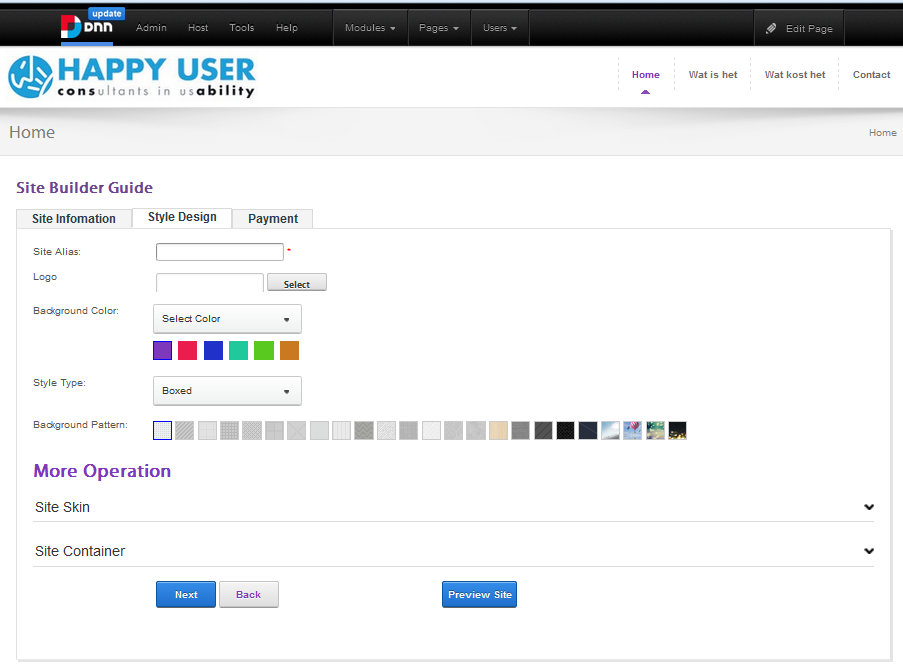This screenshot has height=664, width=903.
Task: Click the Edit Page pencil button
Action: [799, 29]
